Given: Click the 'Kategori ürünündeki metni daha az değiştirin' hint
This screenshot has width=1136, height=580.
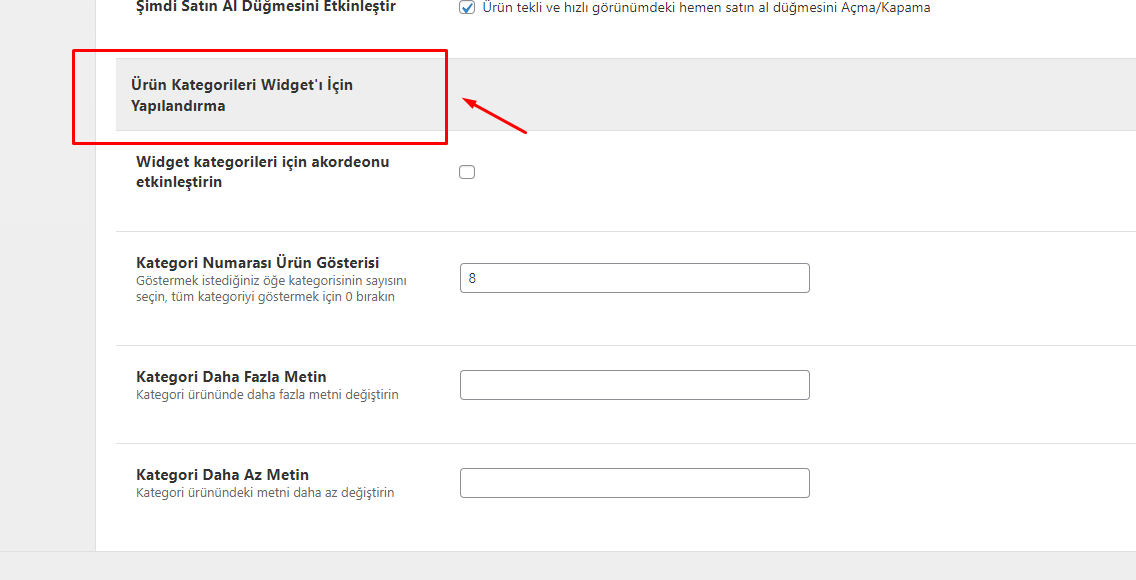Looking at the screenshot, I should pyautogui.click(x=265, y=492).
